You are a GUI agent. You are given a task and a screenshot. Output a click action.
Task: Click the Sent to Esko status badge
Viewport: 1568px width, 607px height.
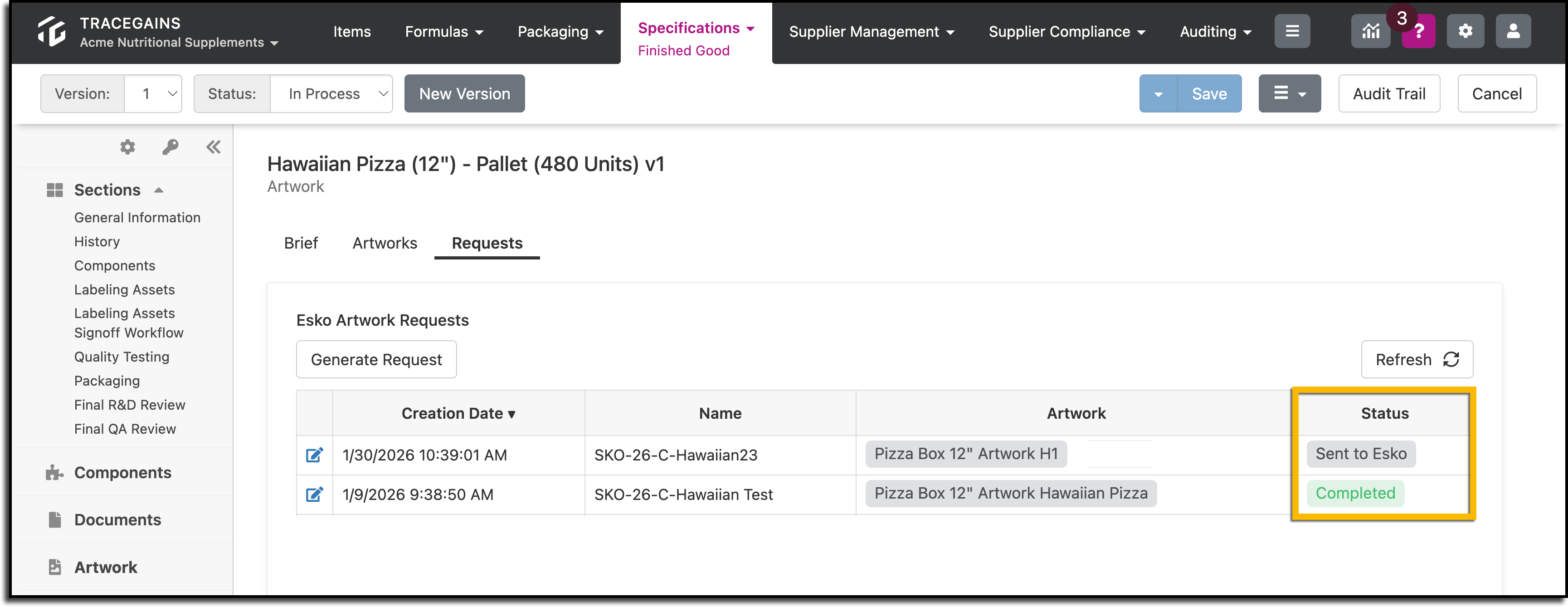click(x=1361, y=454)
